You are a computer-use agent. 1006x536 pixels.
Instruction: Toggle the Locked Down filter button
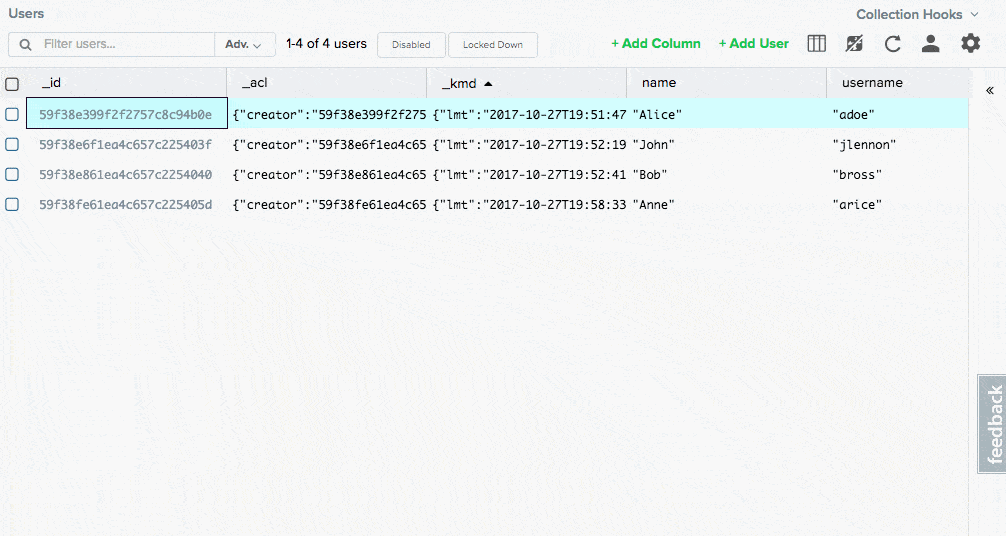click(x=492, y=45)
